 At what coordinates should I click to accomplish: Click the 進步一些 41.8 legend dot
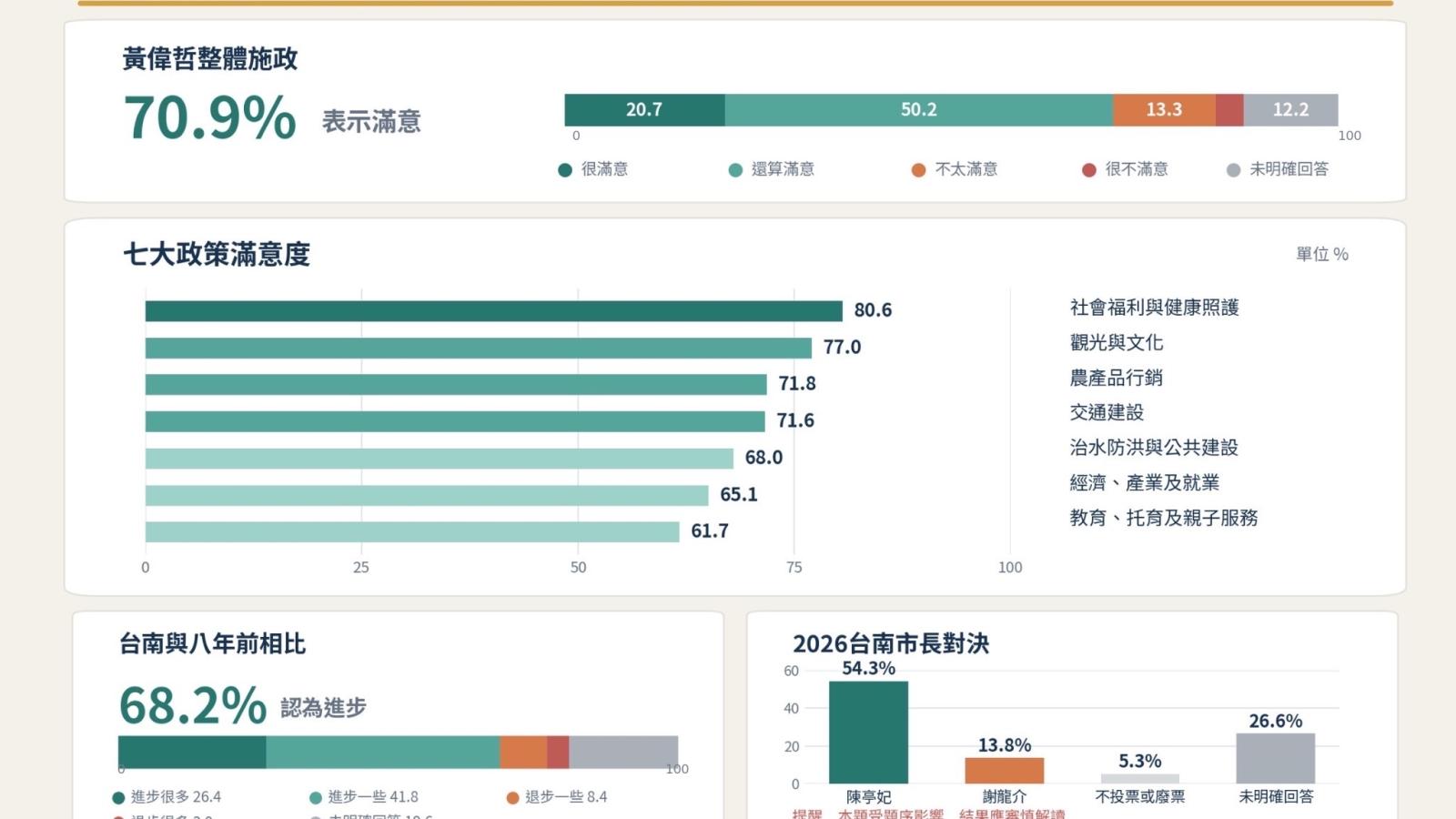click(x=316, y=798)
